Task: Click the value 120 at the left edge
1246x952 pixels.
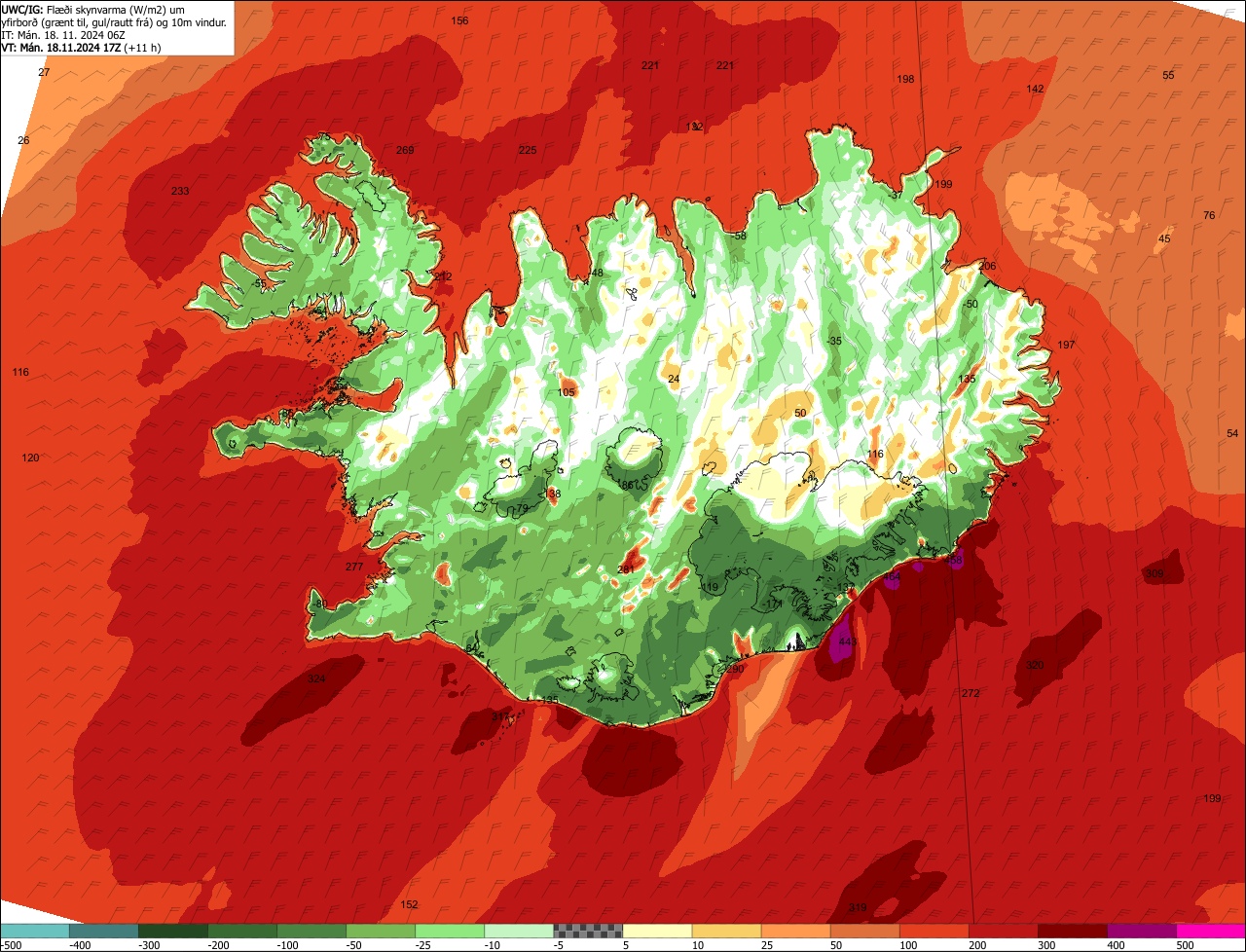Action: (x=31, y=458)
